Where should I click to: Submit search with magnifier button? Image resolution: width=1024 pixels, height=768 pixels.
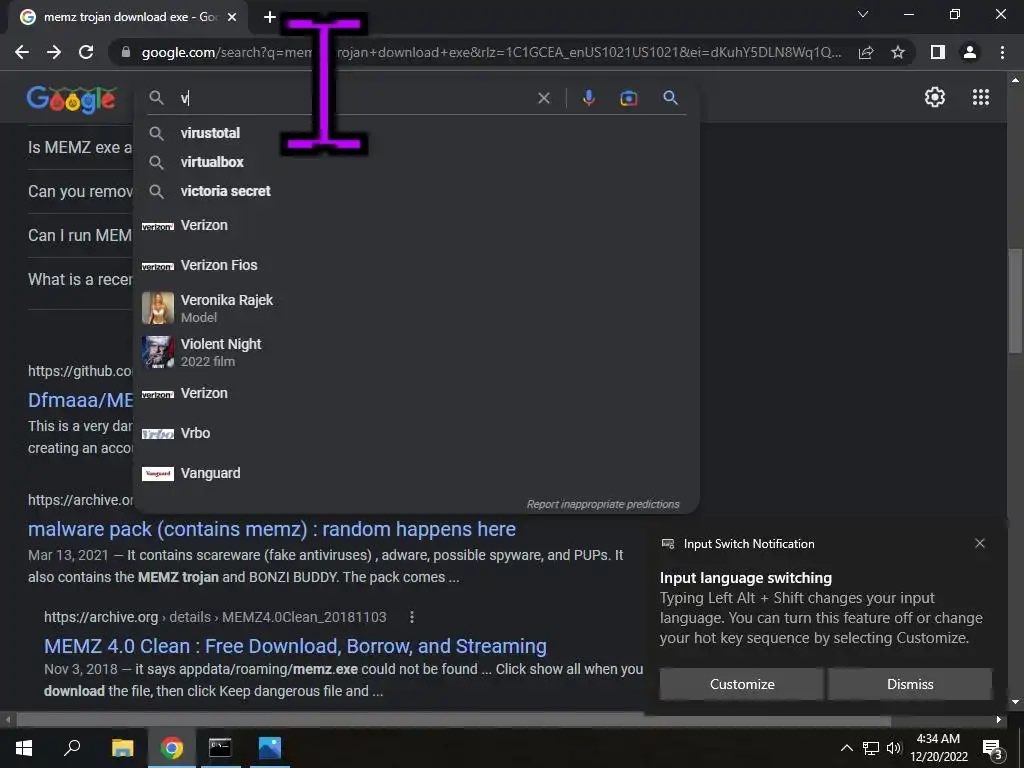point(670,98)
